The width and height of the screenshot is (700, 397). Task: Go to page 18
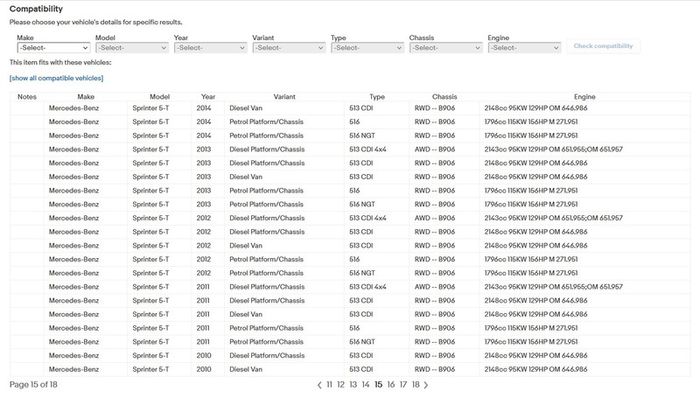tap(416, 384)
